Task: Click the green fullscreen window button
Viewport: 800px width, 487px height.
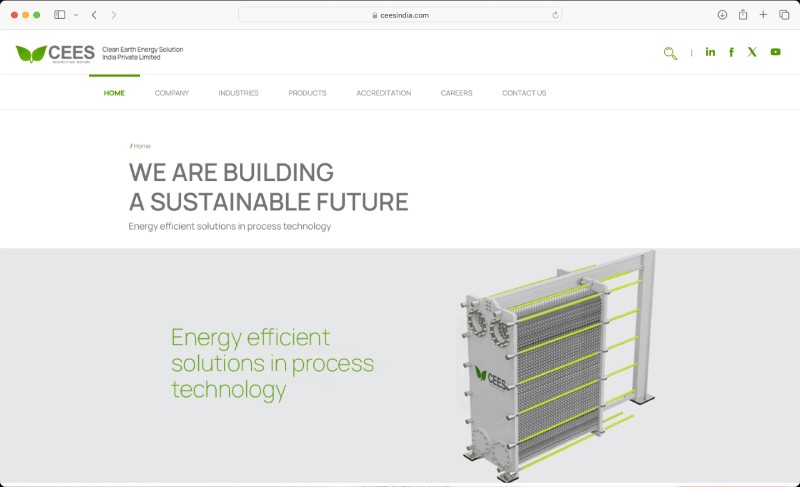Action: [37, 15]
